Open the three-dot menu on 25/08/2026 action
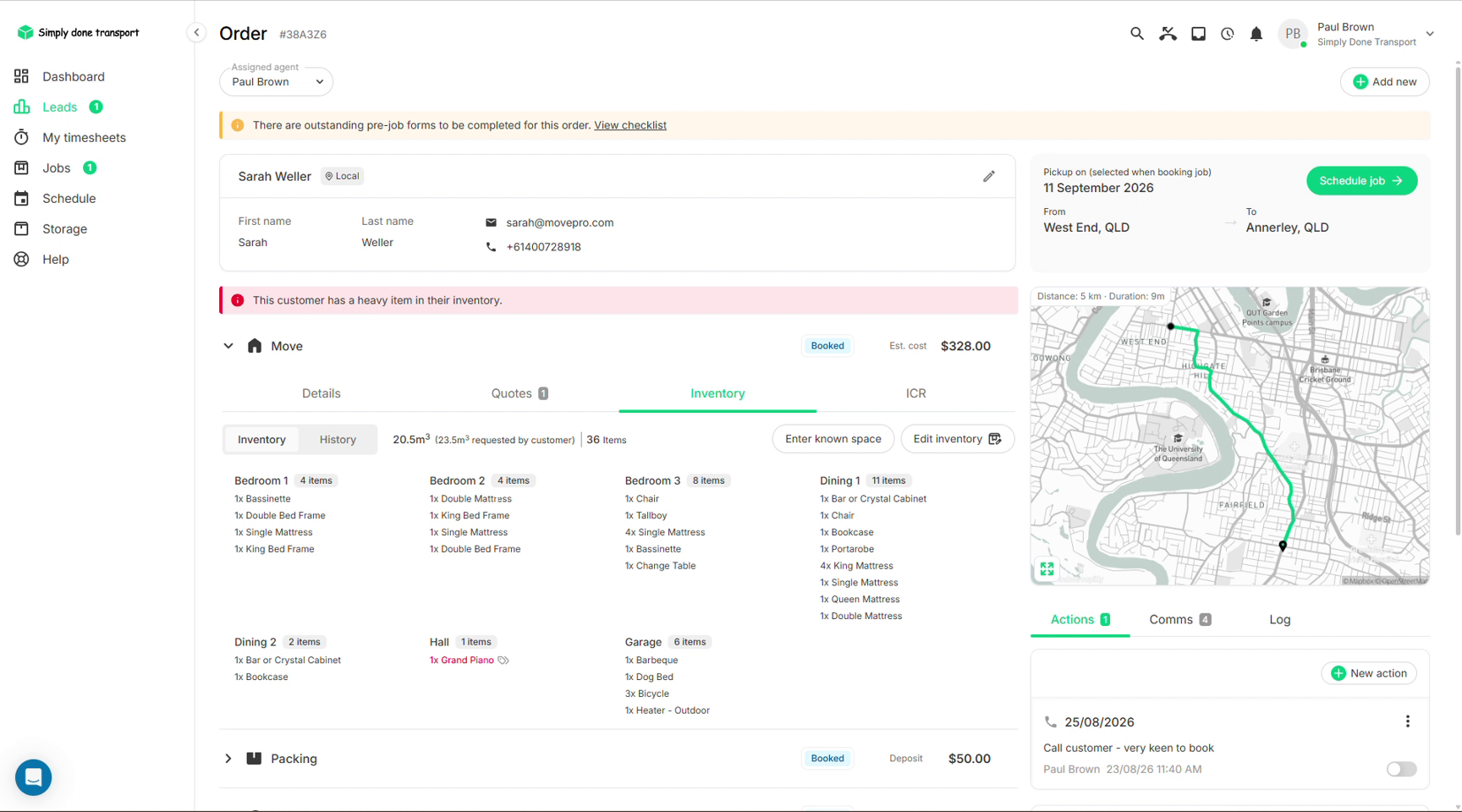This screenshot has height=812, width=1462. 1408,721
